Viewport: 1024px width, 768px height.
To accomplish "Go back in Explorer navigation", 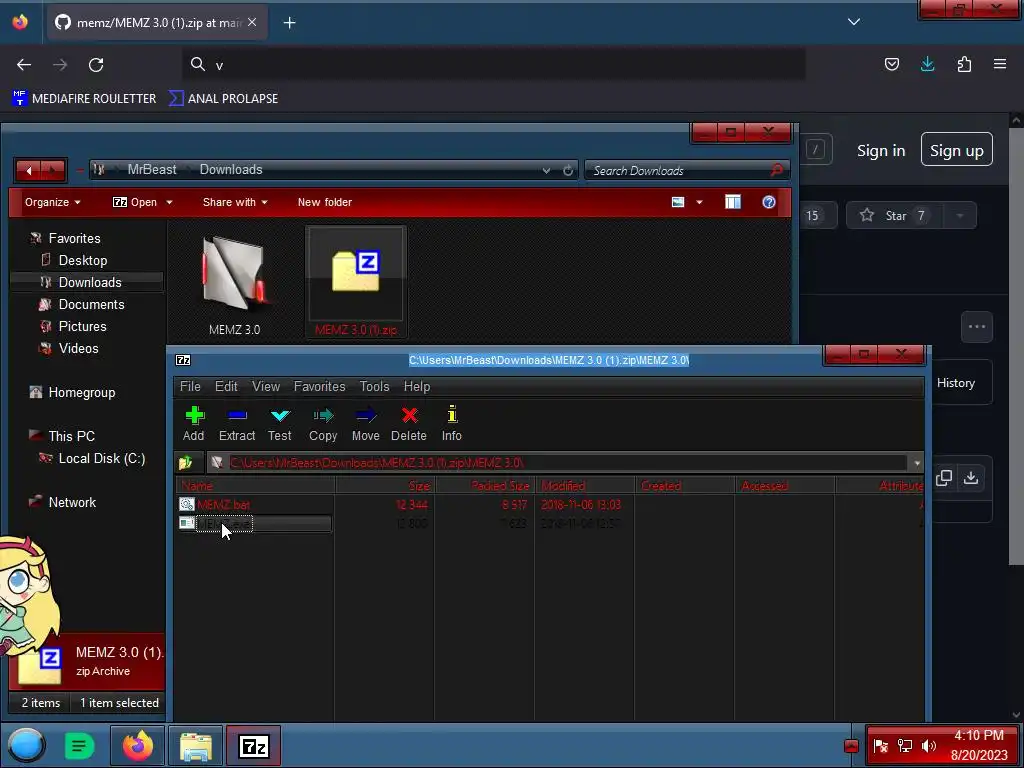I will (29, 171).
